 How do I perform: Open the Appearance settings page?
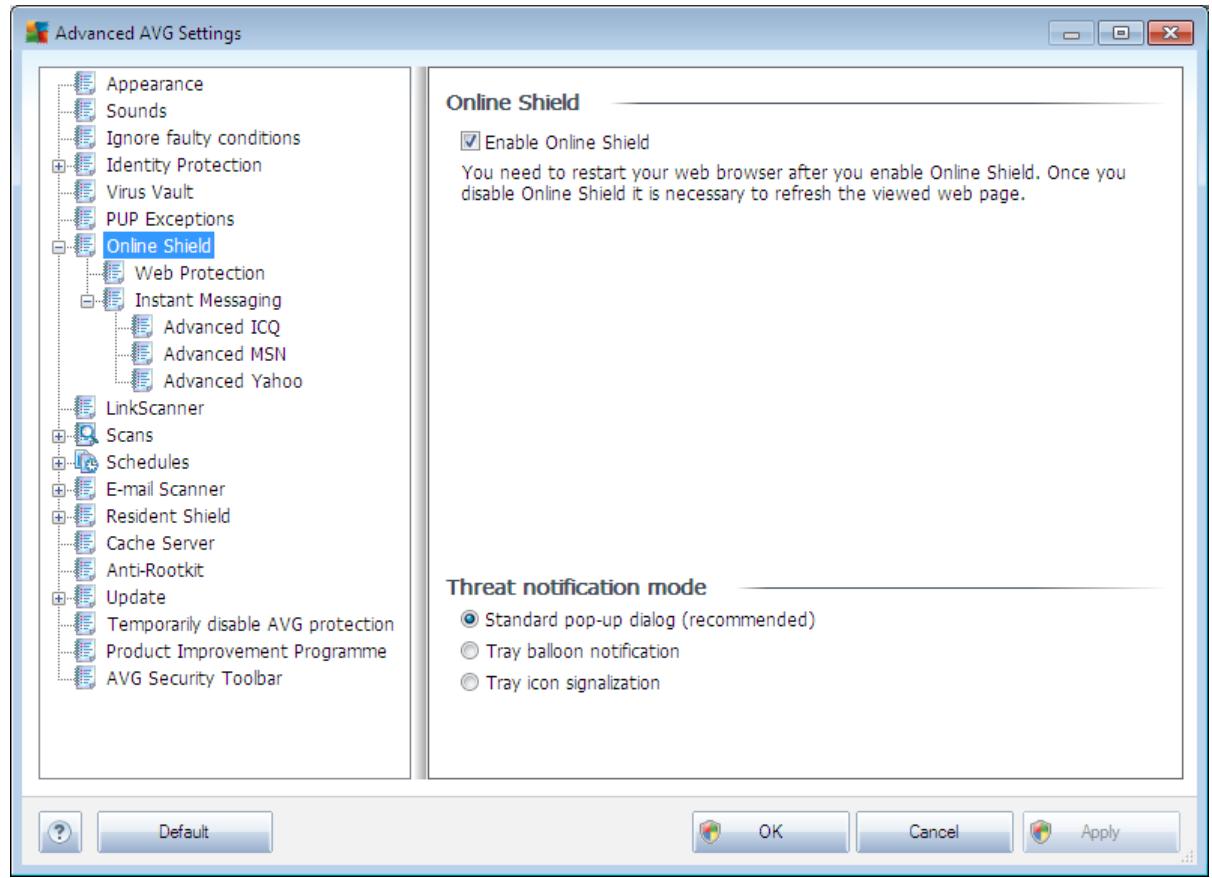pos(155,84)
